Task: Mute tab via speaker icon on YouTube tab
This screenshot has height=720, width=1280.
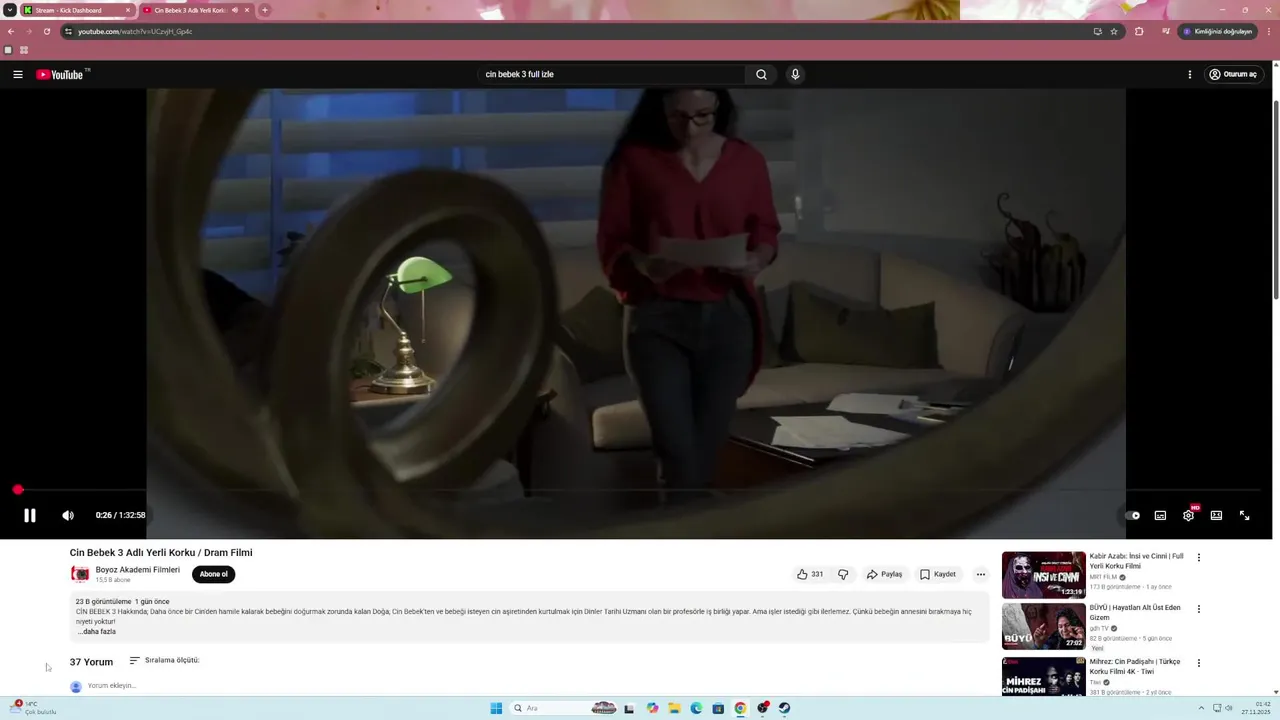Action: (x=235, y=10)
